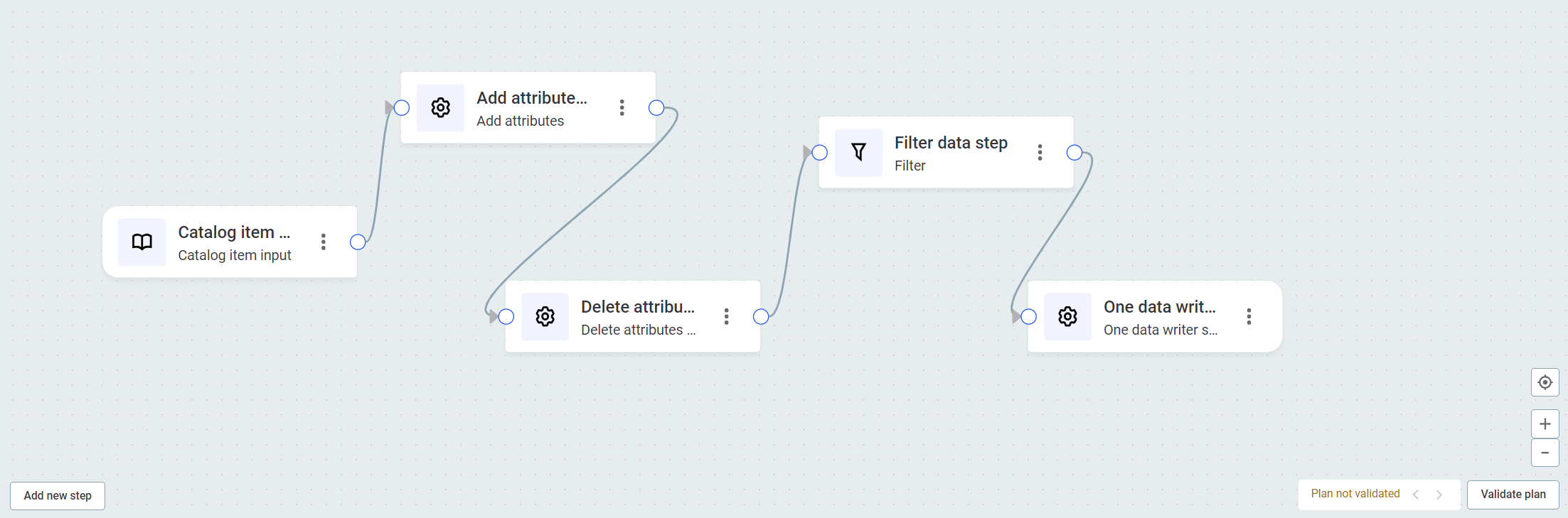1568x518 pixels.
Task: Click the Validate plan button
Action: [1513, 494]
